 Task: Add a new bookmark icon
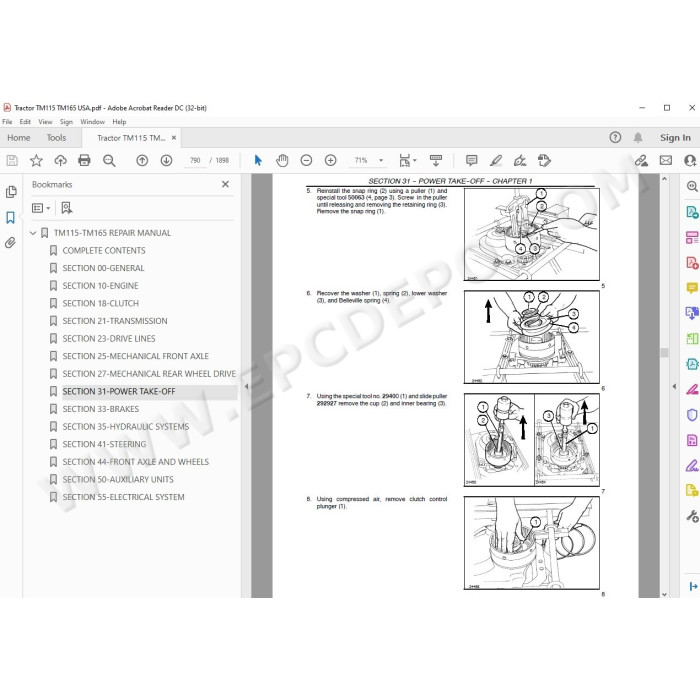click(67, 208)
